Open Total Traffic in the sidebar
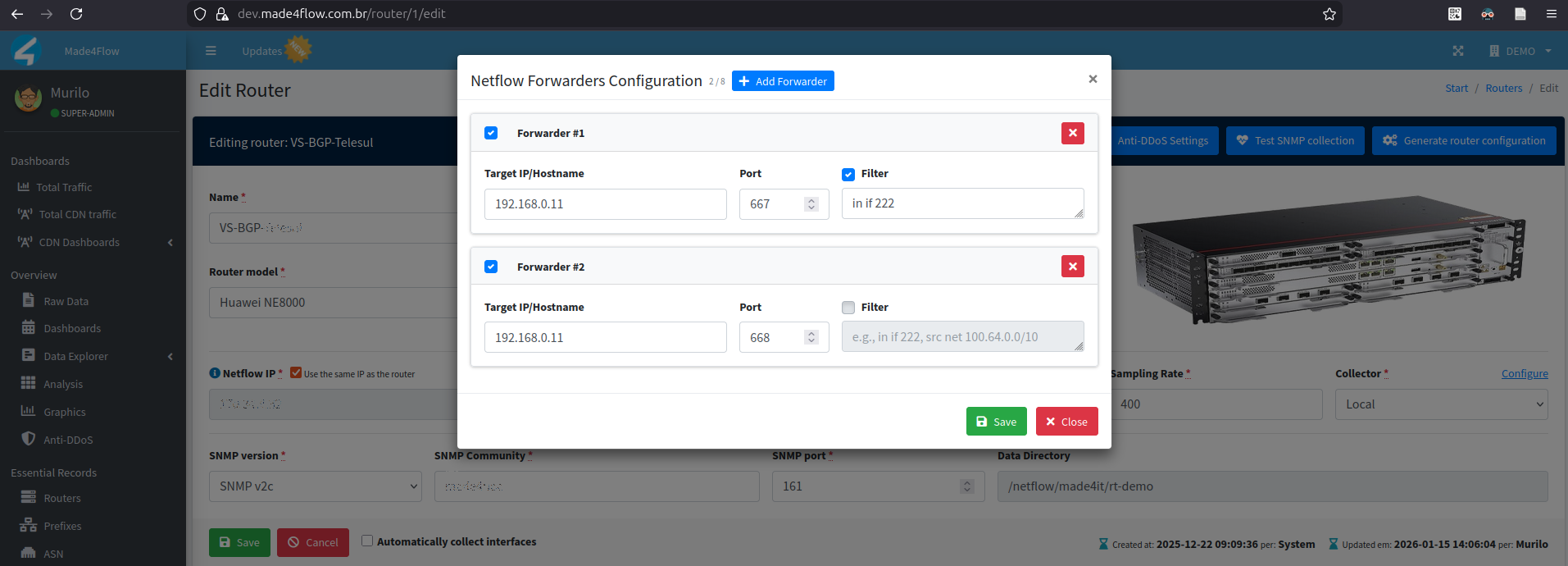The height and width of the screenshot is (566, 1568). pos(64,187)
